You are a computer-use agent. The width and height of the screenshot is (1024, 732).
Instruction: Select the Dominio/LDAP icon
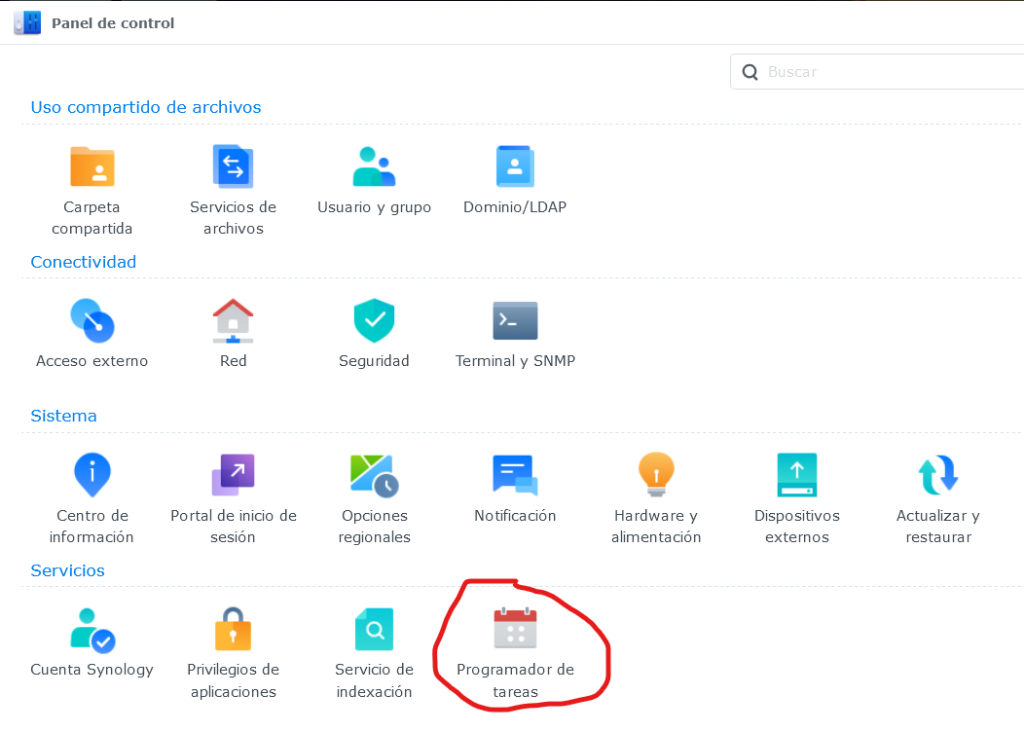[x=515, y=167]
